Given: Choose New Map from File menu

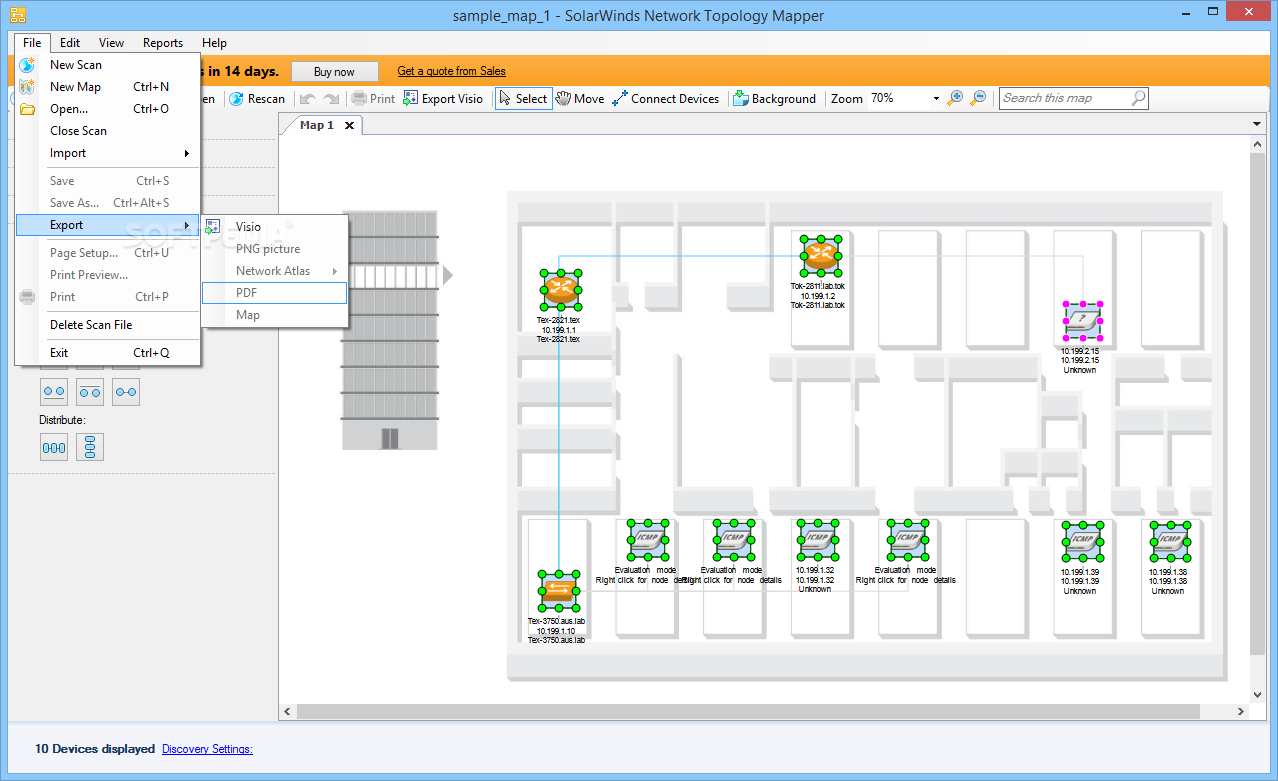Looking at the screenshot, I should 108,87.
